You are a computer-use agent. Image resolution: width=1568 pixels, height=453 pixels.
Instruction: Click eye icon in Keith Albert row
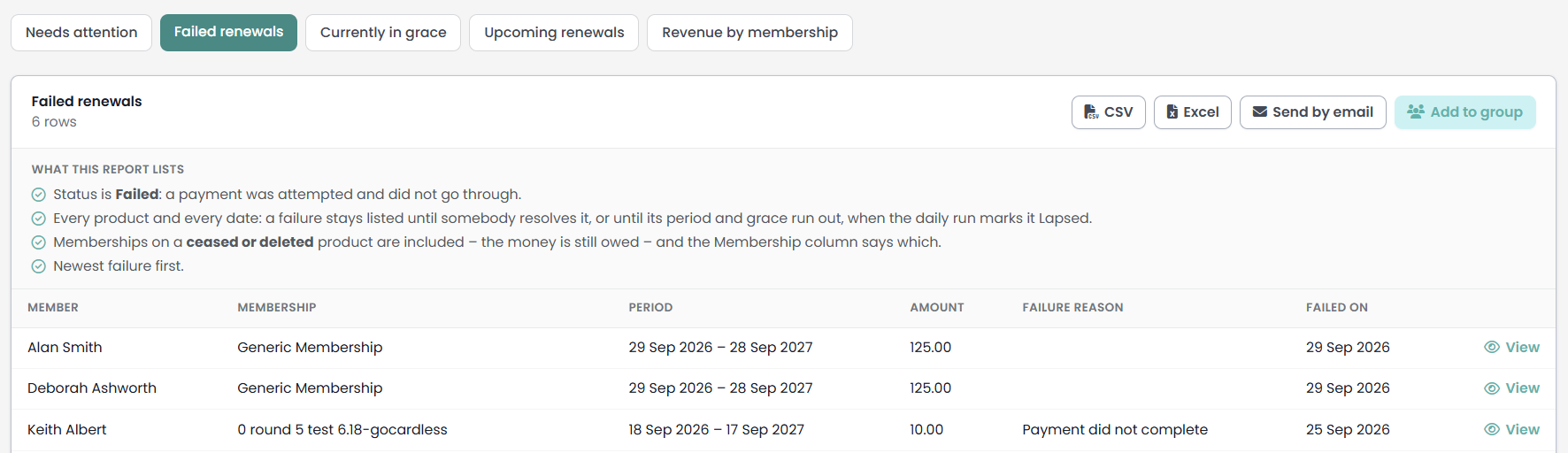1492,430
